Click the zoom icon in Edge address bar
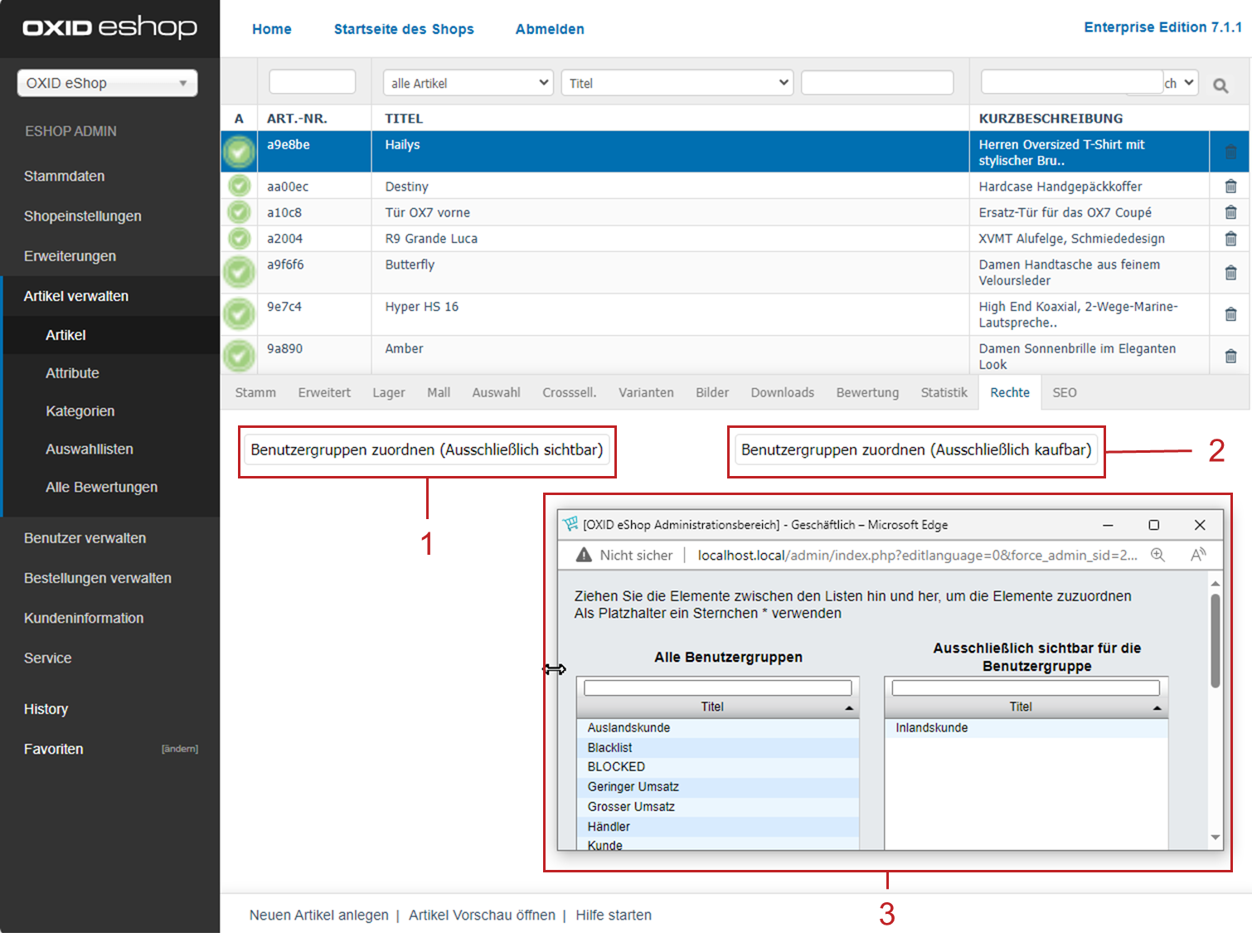1252x952 pixels. (1157, 555)
